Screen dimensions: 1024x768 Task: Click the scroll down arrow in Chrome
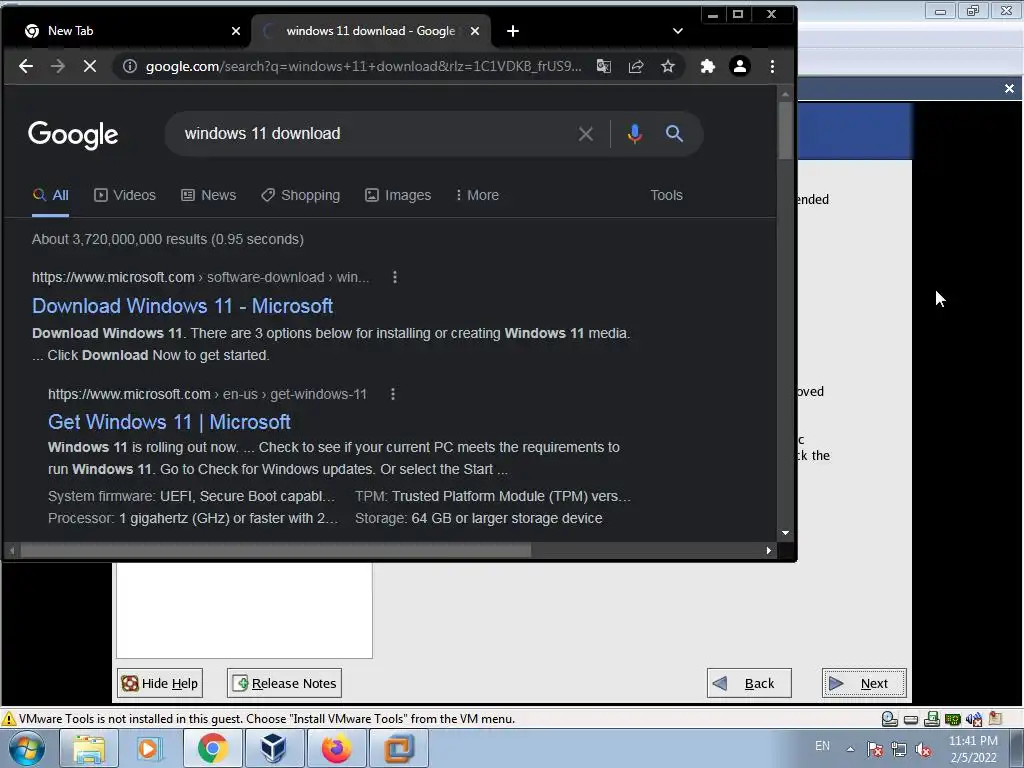coord(785,533)
